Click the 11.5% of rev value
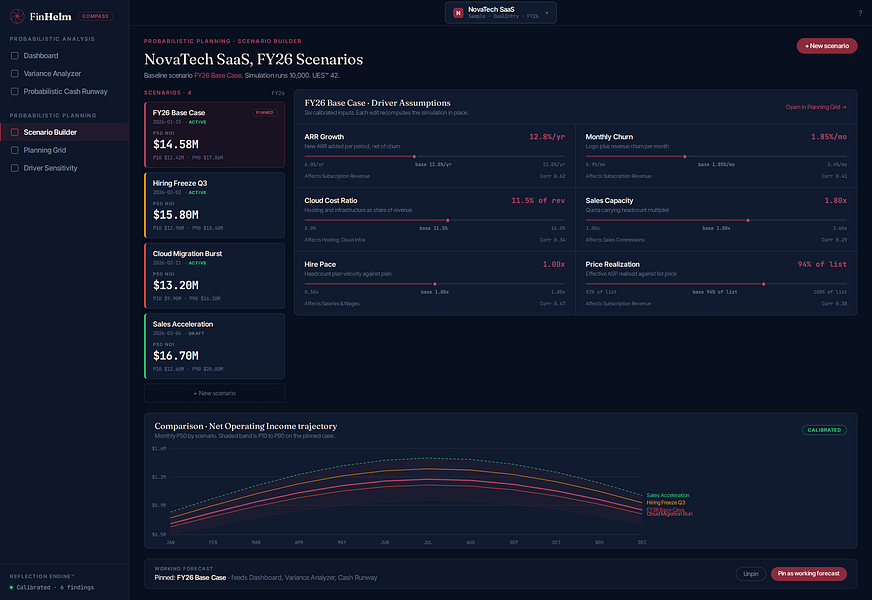 pos(538,201)
